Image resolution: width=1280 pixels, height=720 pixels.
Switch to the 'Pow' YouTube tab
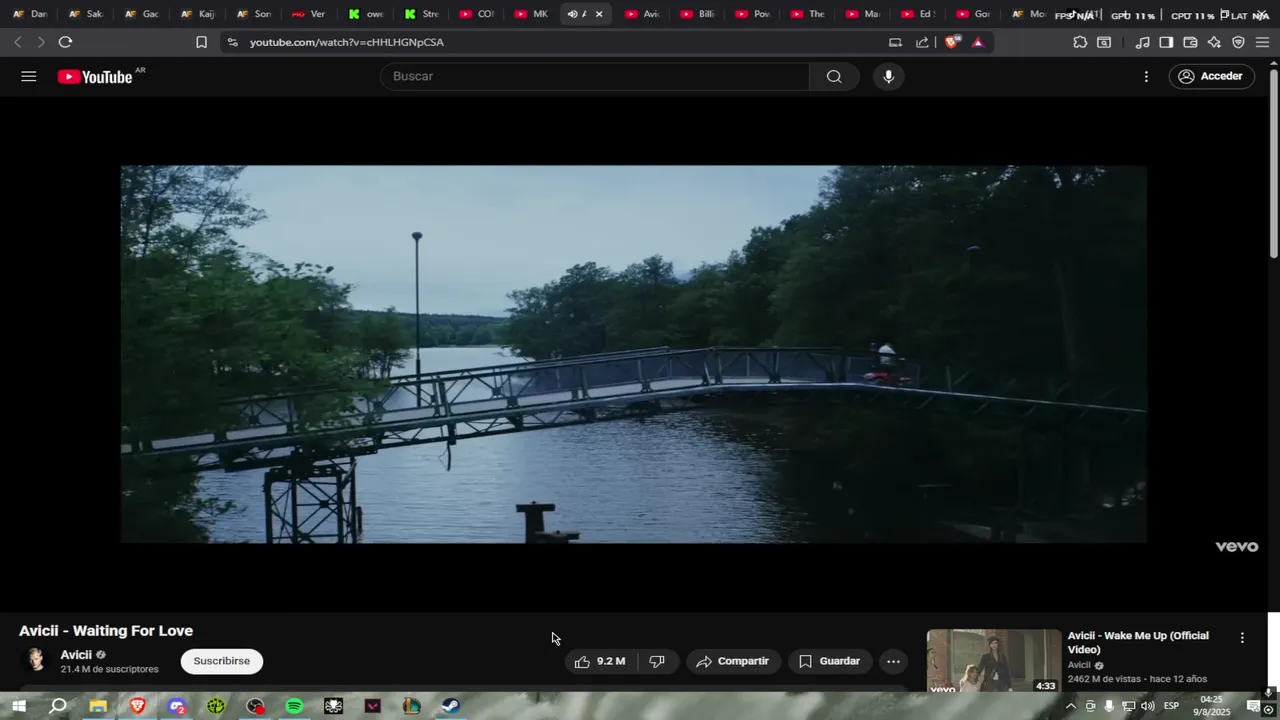(753, 14)
